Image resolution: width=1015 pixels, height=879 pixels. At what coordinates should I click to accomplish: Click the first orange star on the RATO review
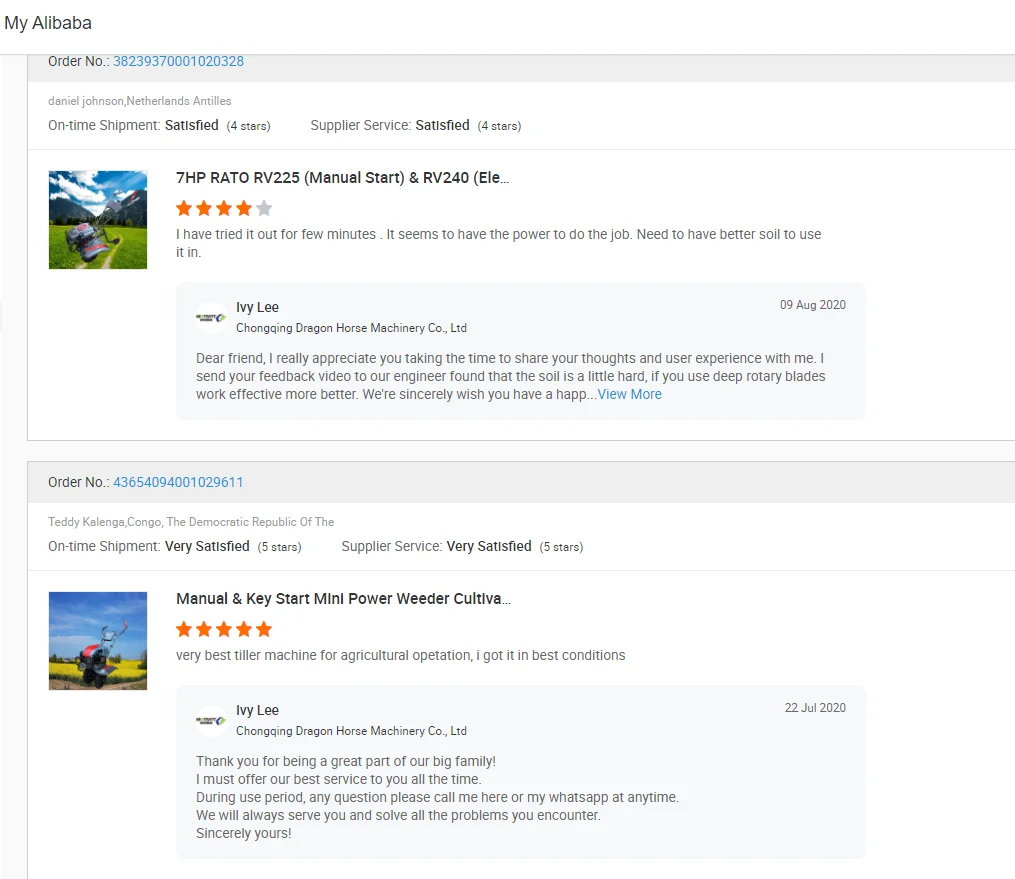pos(184,209)
